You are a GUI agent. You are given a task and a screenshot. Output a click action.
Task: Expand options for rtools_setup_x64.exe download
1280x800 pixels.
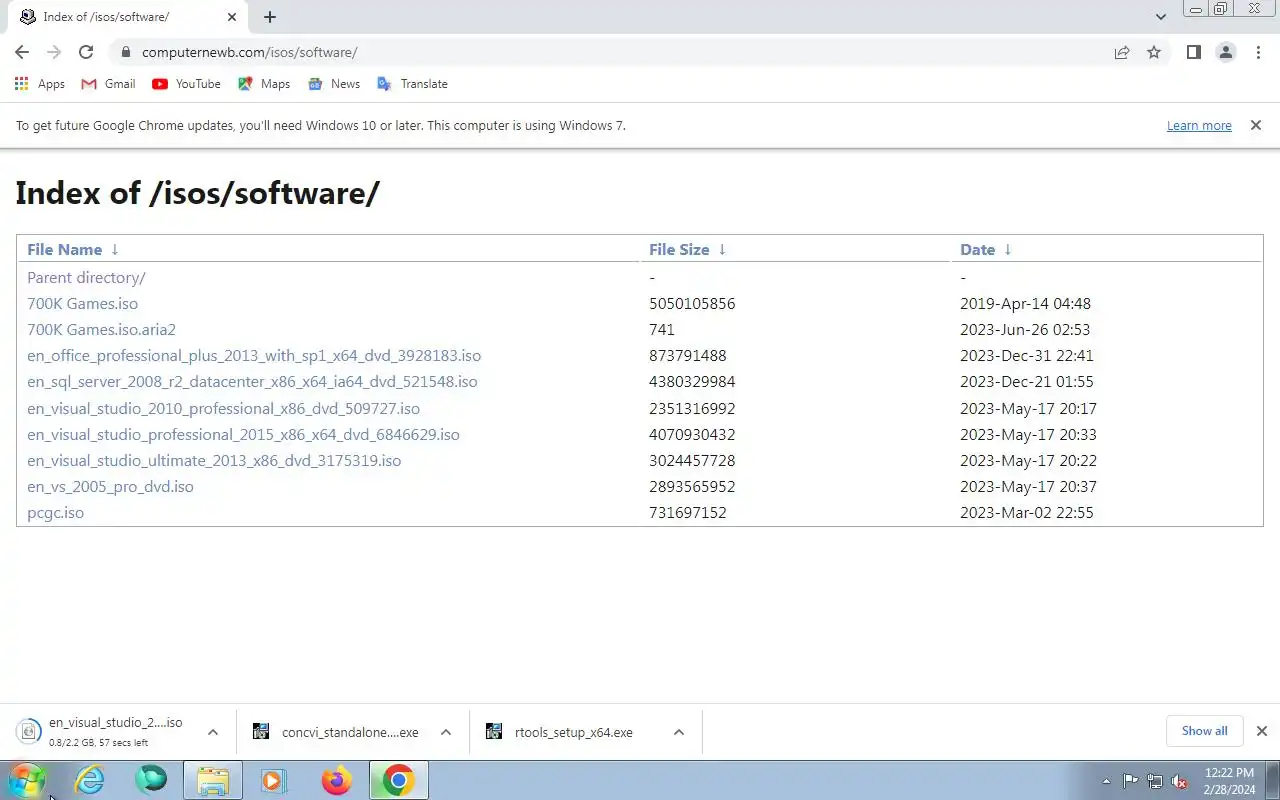click(679, 732)
